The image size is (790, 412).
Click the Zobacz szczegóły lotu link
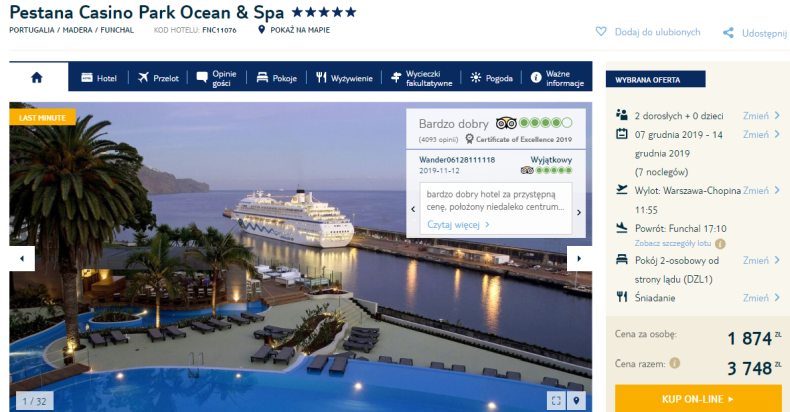pyautogui.click(x=673, y=243)
